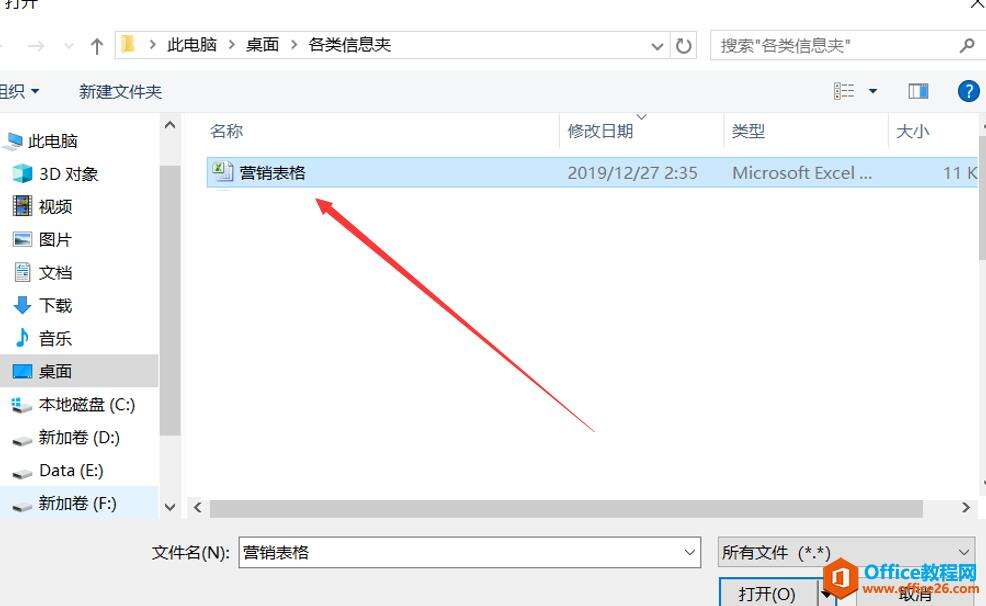986x606 pixels.
Task: Click the up-one-level arrow icon
Action: 96,45
